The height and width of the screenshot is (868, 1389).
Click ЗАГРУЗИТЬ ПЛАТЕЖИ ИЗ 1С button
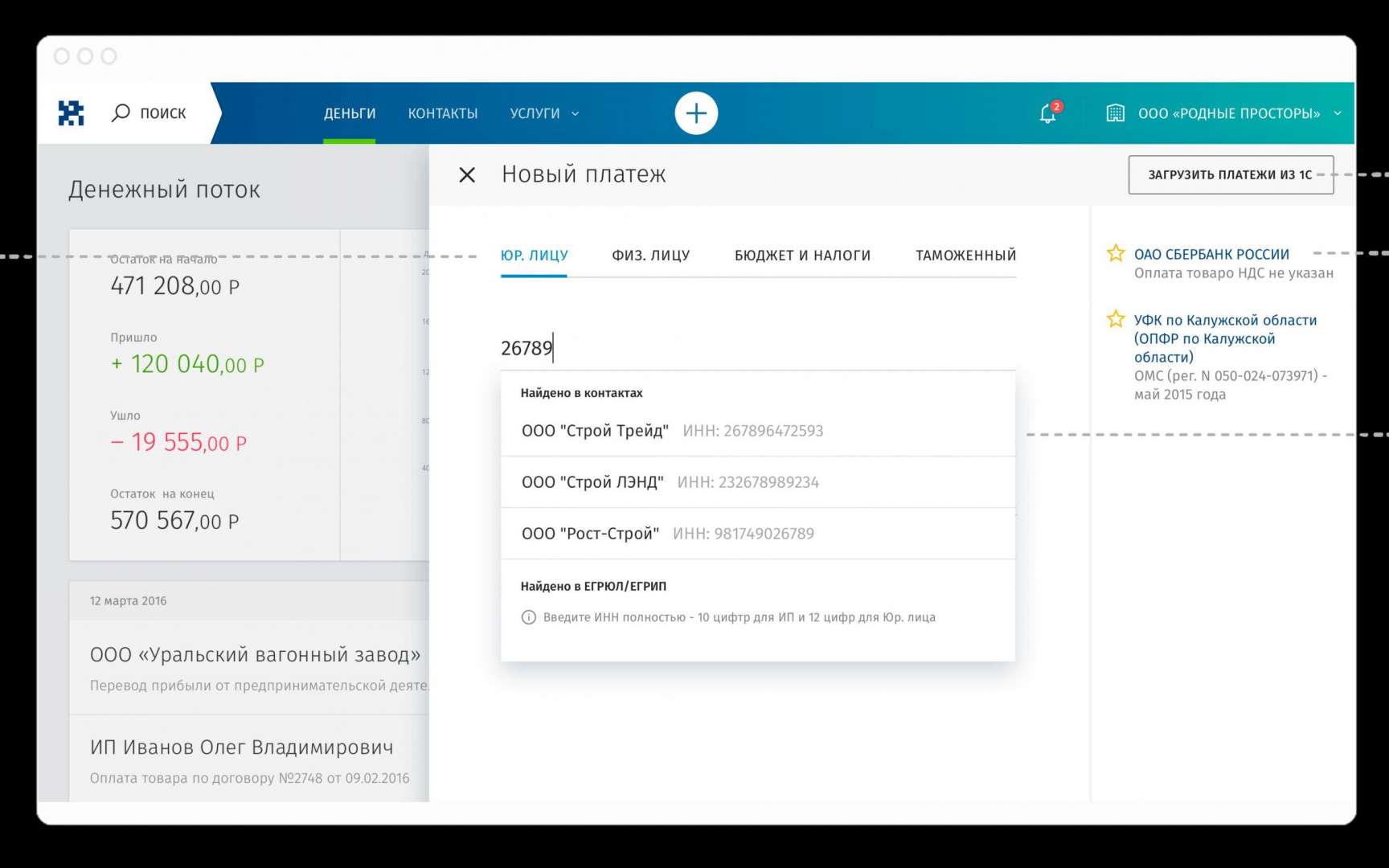coord(1231,174)
